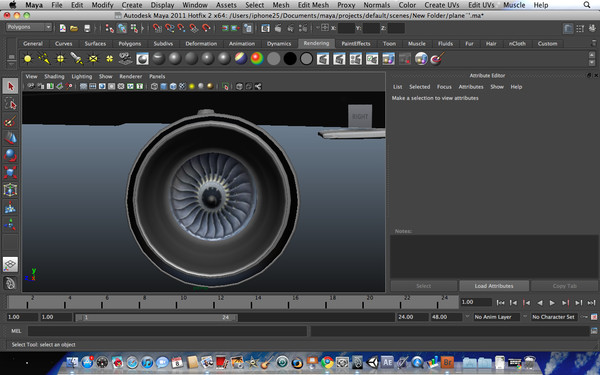Screen dimensions: 600x375
Task: Open the viewport Shading menu
Action: point(54,77)
